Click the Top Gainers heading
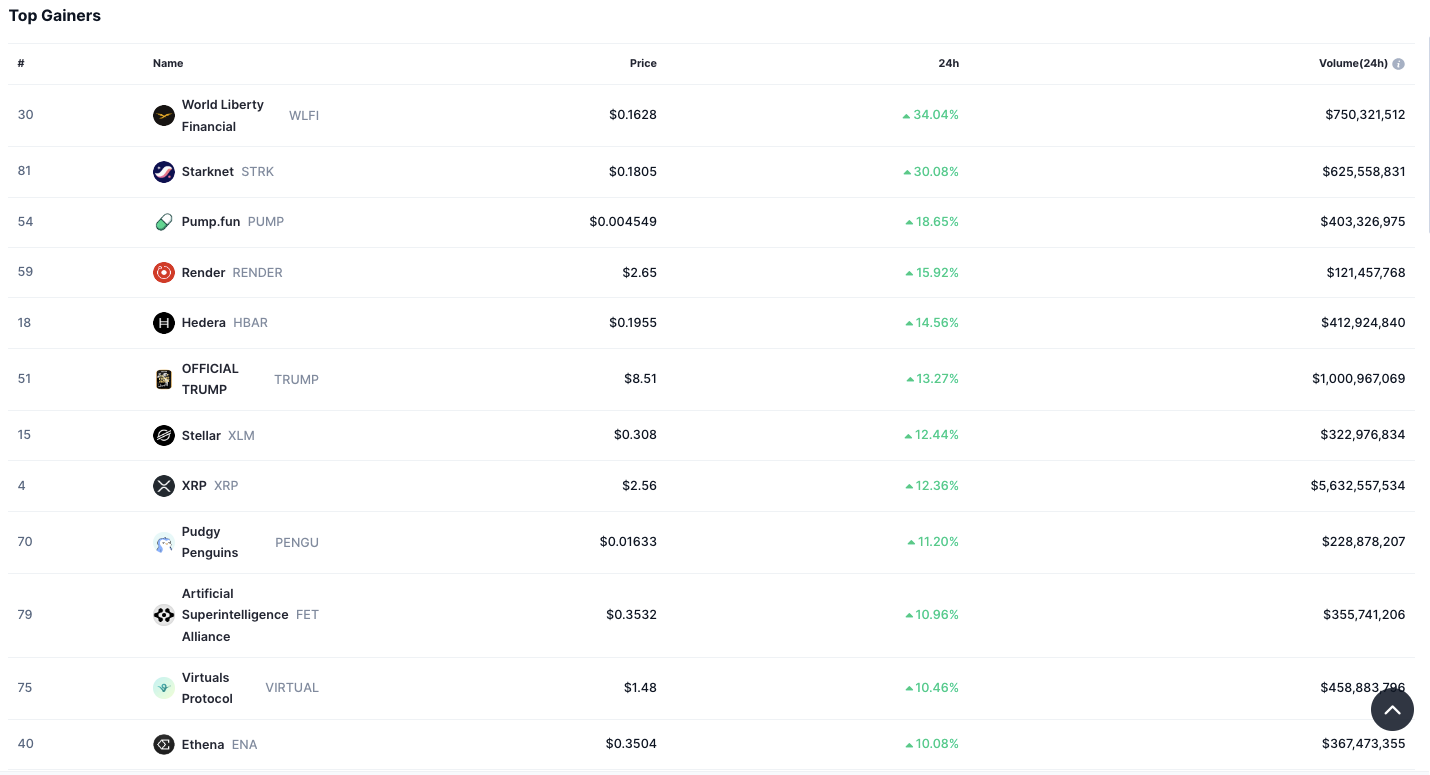The height and width of the screenshot is (775, 1430). 55,15
